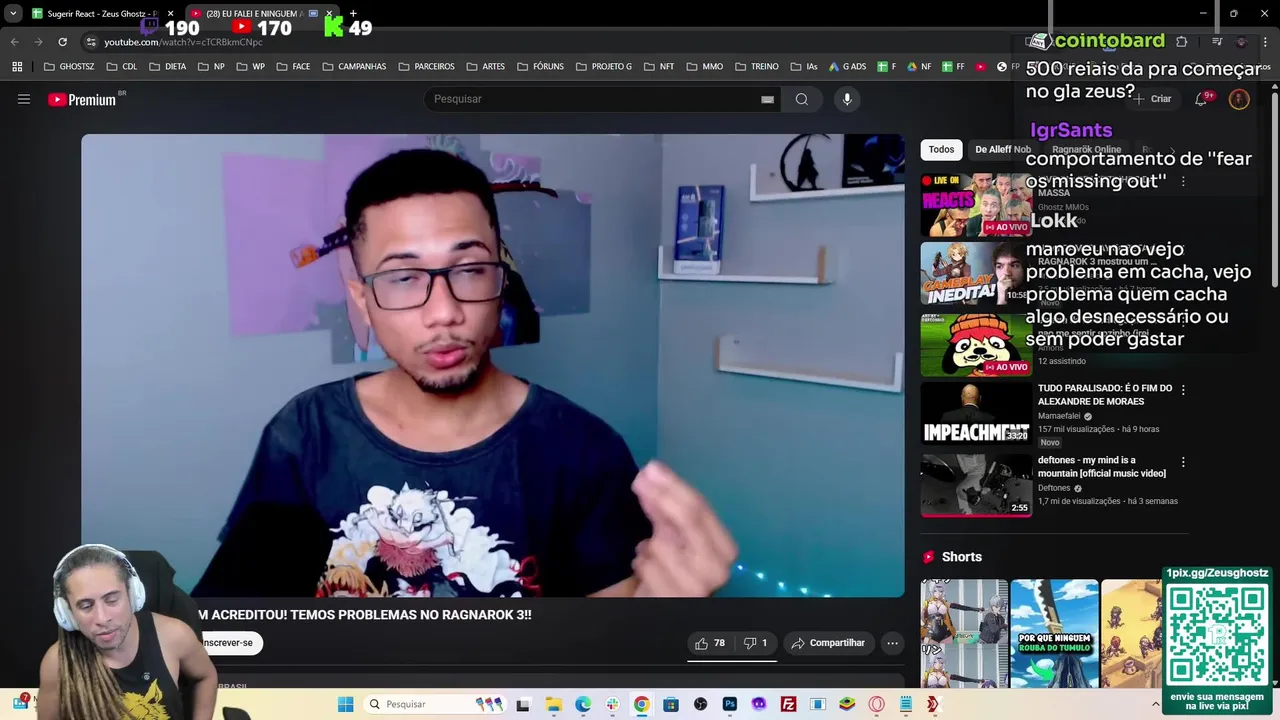Screen dimensions: 1280x720
Task: Start voice search with the microphone icon
Action: (x=847, y=99)
